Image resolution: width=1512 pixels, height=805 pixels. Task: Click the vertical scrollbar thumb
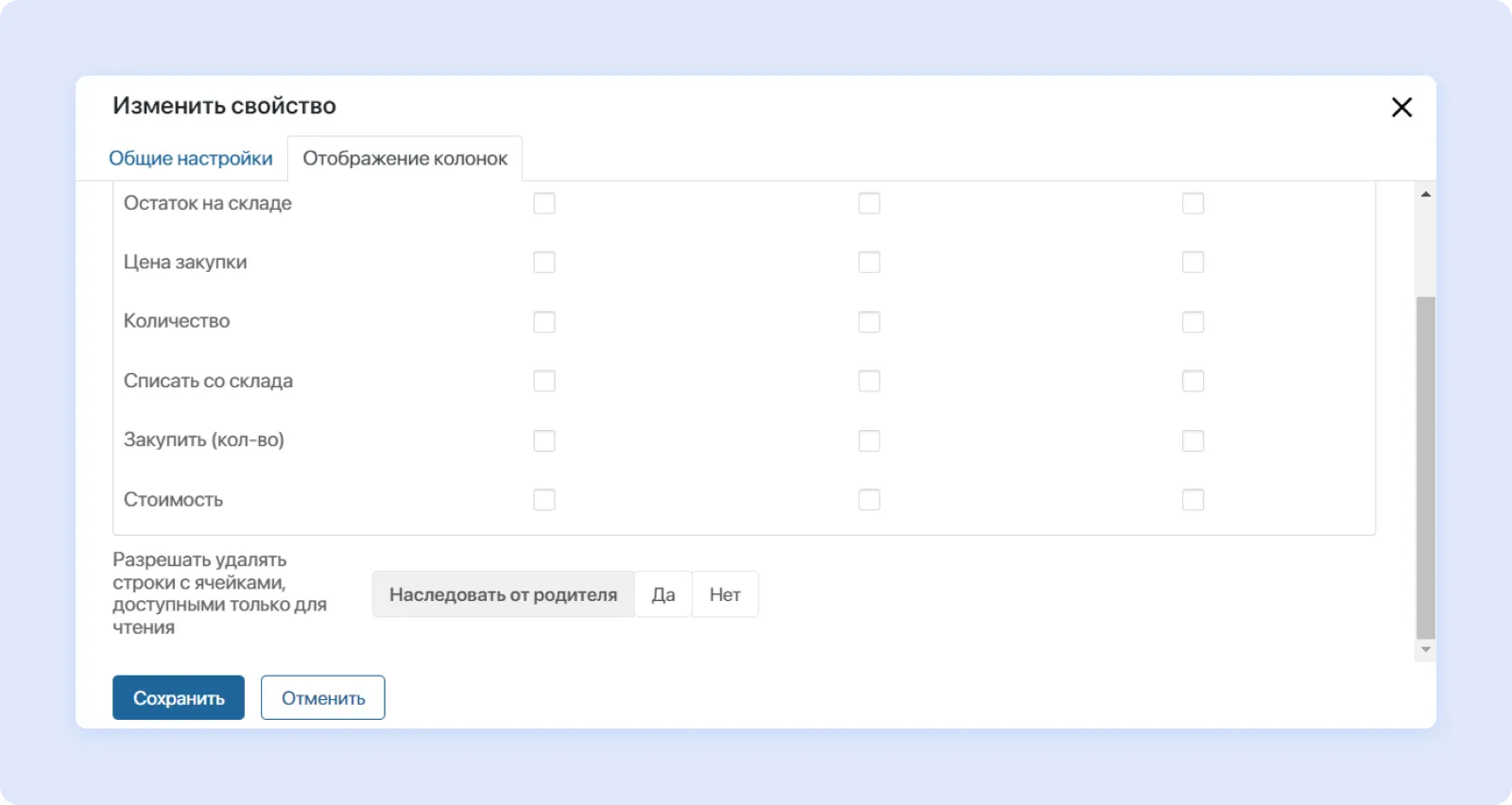tap(1426, 468)
